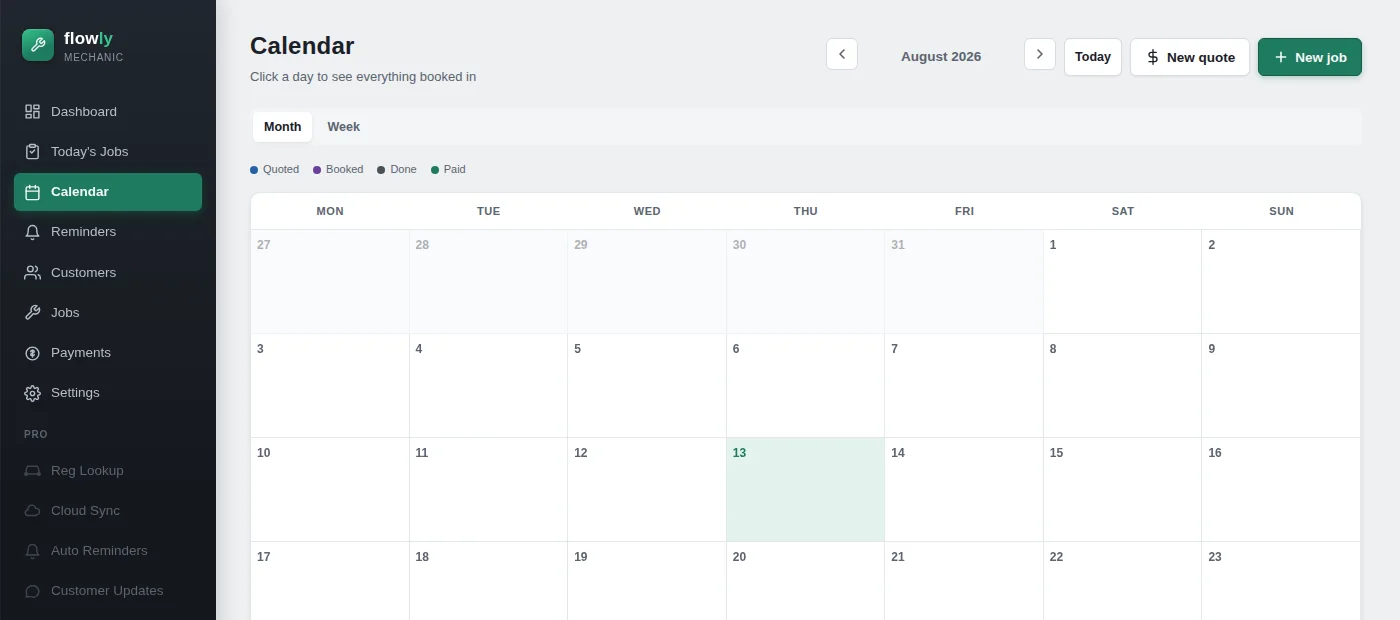Click the Done legend label
This screenshot has height=620, width=1400.
tap(403, 170)
